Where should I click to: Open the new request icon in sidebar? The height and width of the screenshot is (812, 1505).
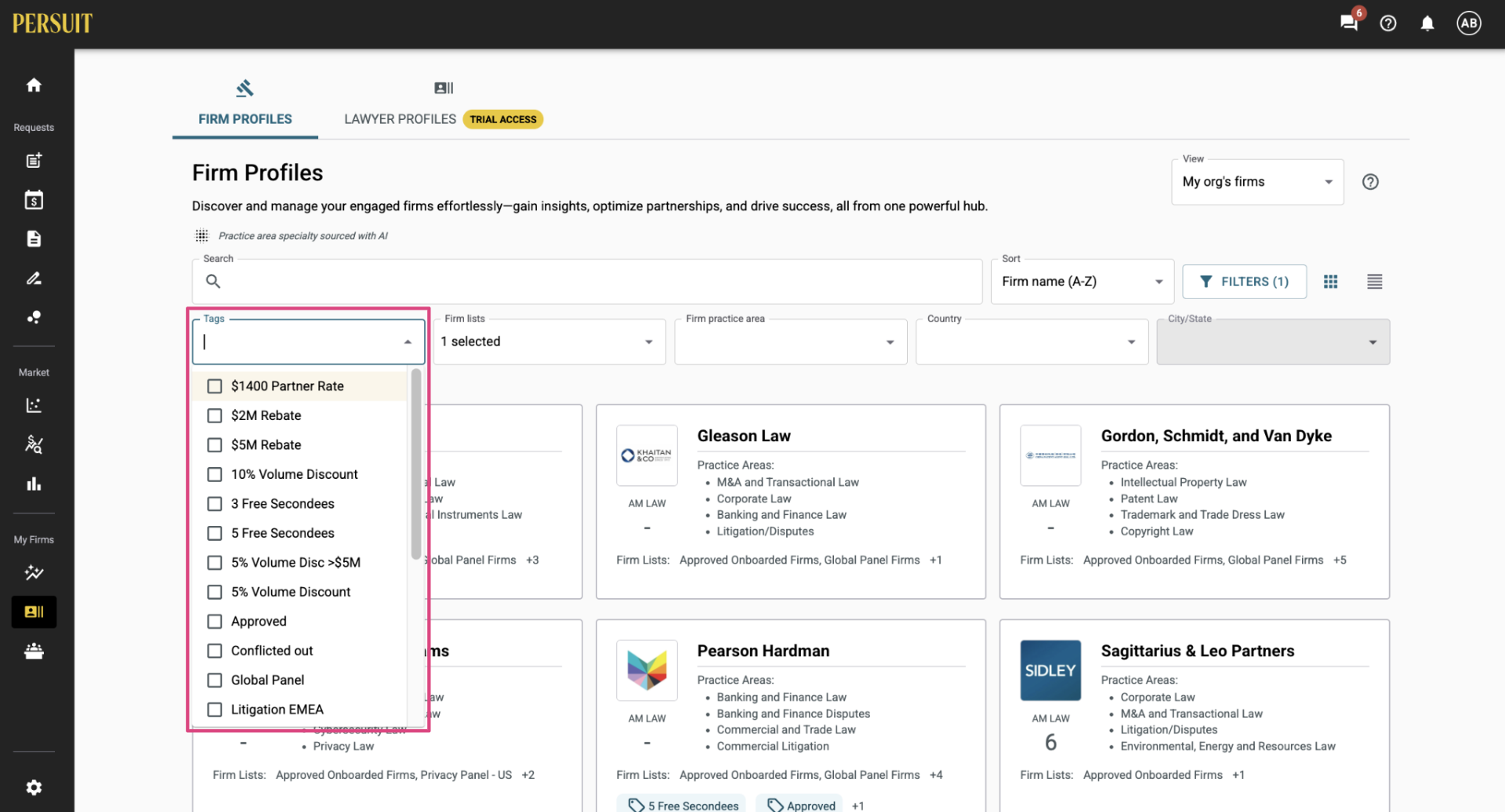pyautogui.click(x=34, y=161)
